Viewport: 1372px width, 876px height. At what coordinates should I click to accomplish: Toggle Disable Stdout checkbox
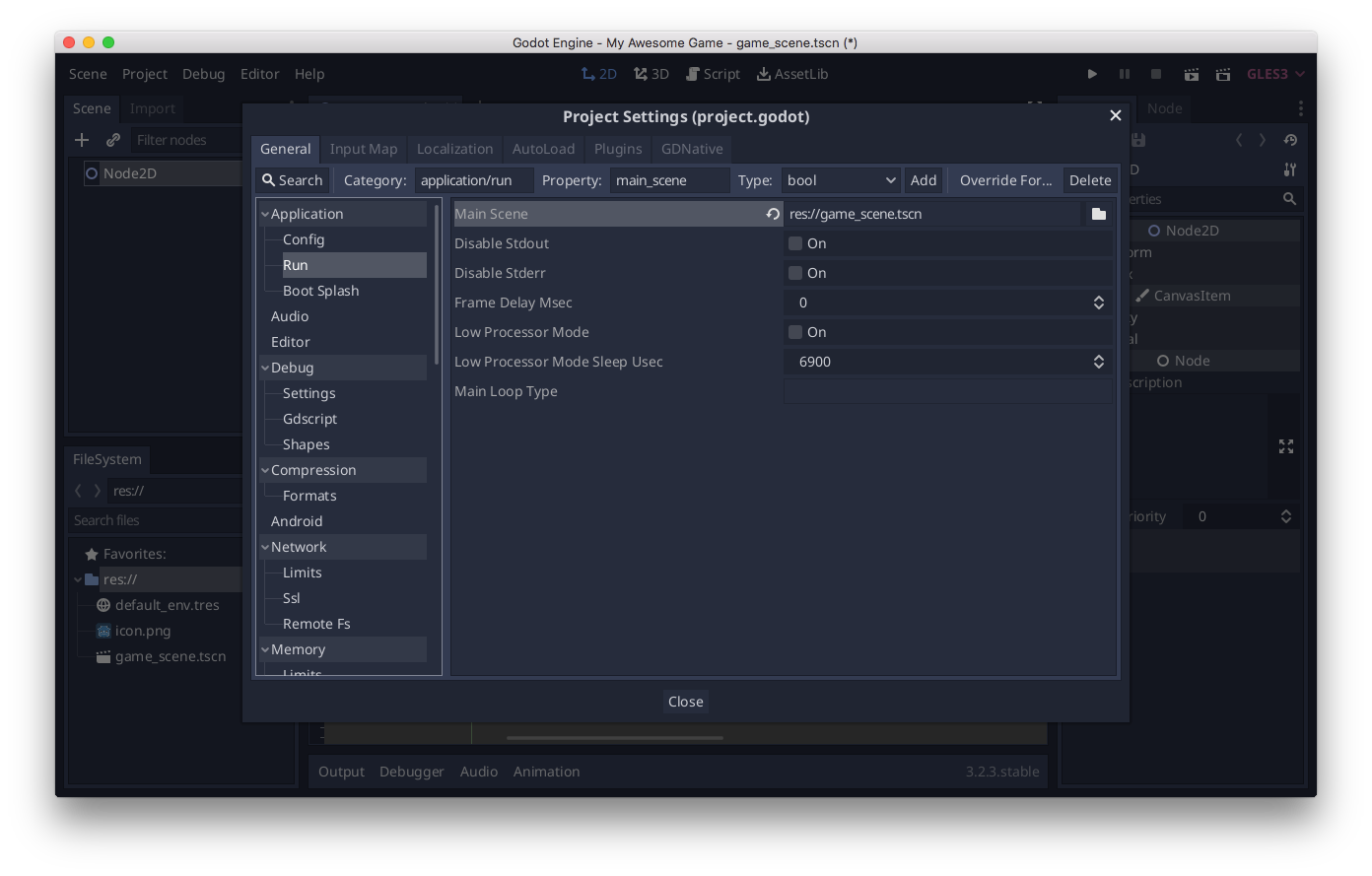(x=795, y=243)
